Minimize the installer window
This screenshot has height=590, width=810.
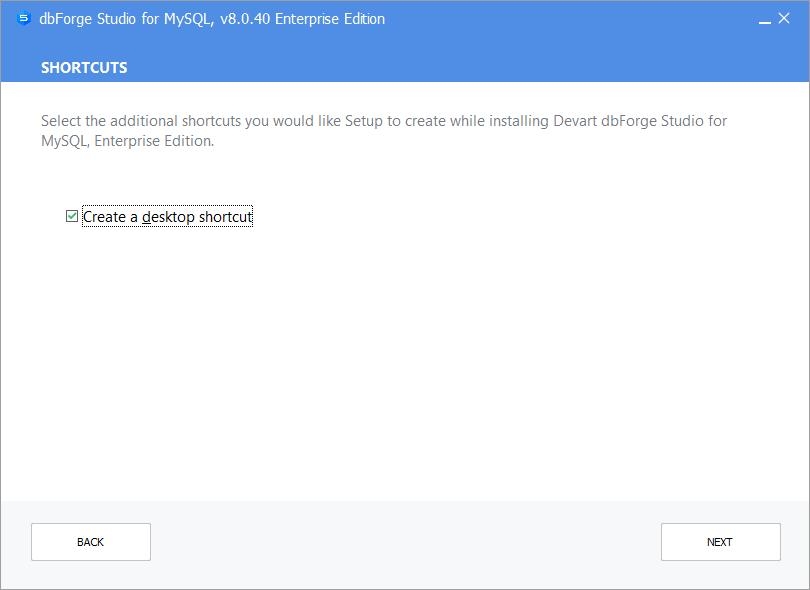[765, 20]
